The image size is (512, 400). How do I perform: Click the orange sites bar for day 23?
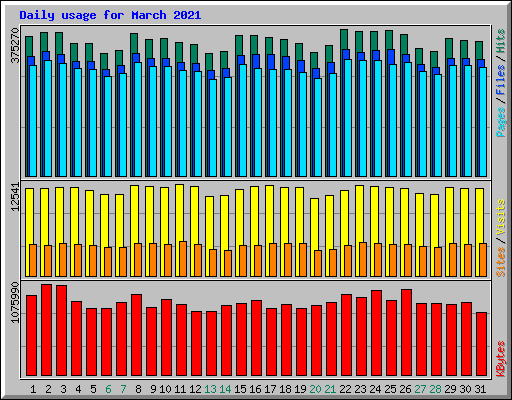pyautogui.click(x=363, y=259)
